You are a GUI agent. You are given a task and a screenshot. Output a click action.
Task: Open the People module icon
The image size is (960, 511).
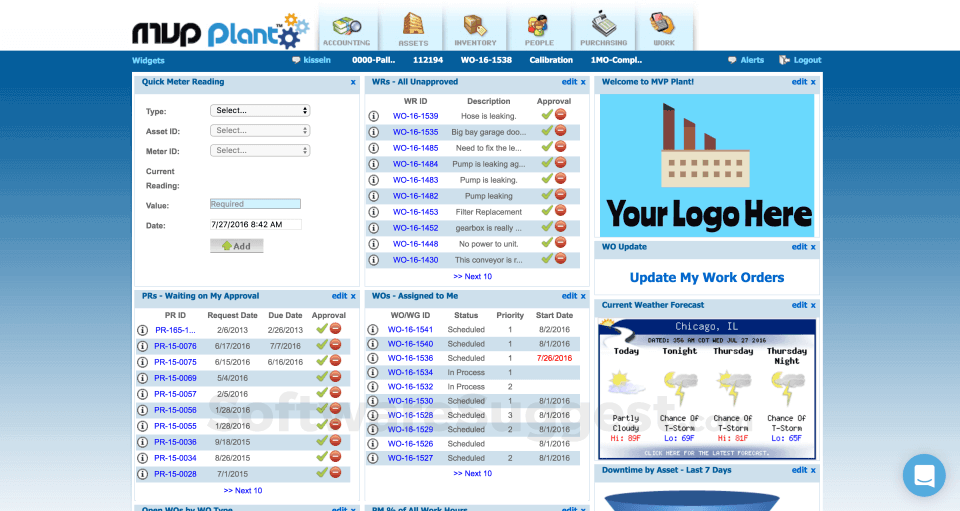[539, 29]
